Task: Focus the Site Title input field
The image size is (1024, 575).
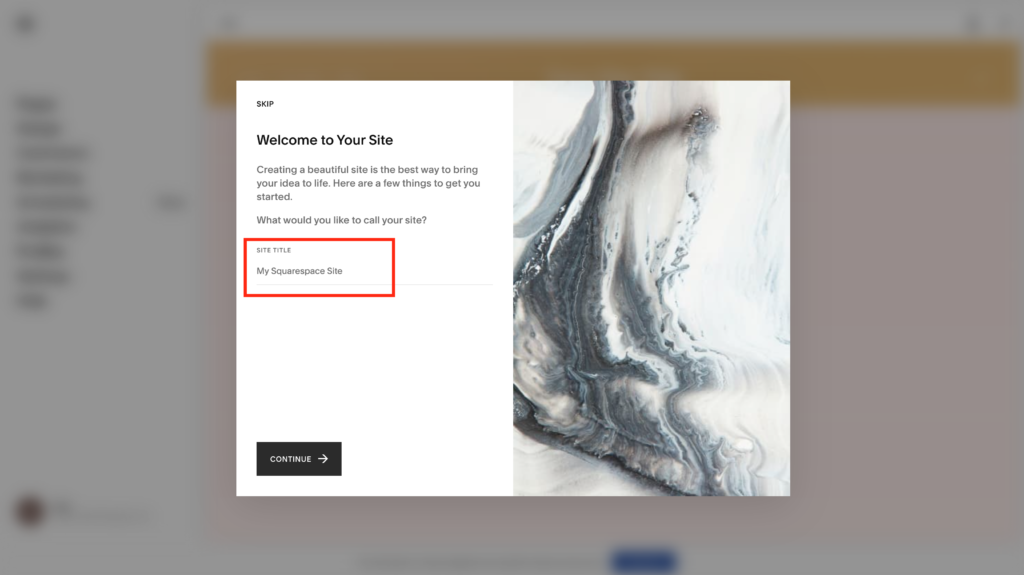Action: 374,271
